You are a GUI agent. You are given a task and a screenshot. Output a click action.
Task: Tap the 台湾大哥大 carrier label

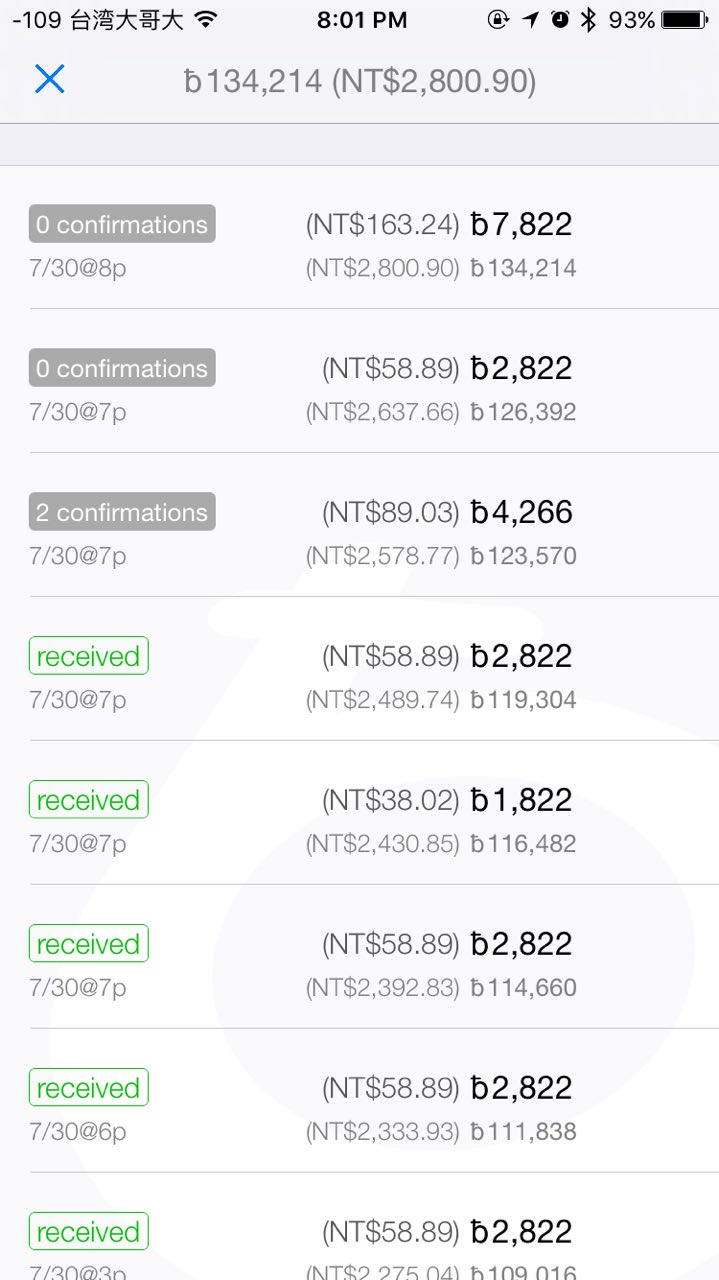(127, 19)
